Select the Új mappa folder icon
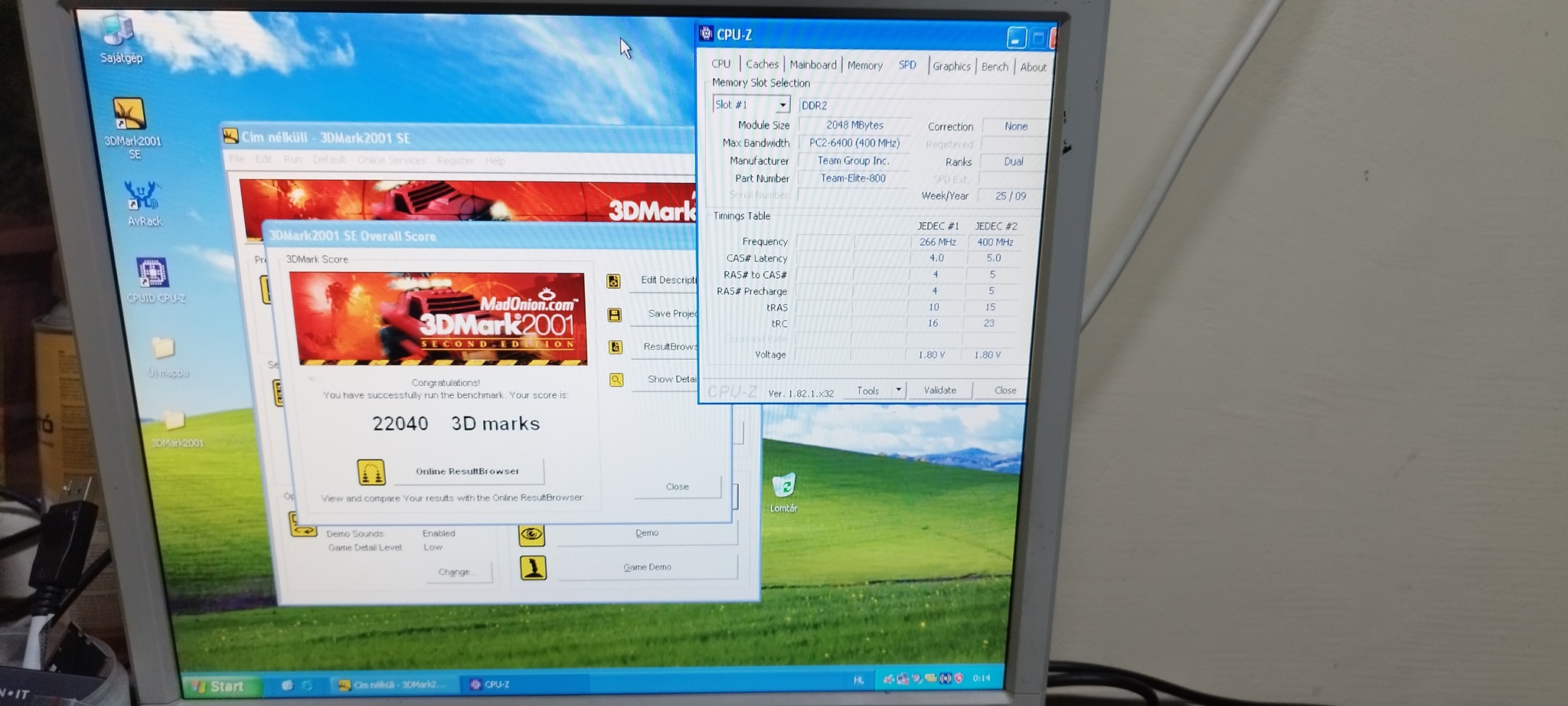The width and height of the screenshot is (1568, 706). 166,358
